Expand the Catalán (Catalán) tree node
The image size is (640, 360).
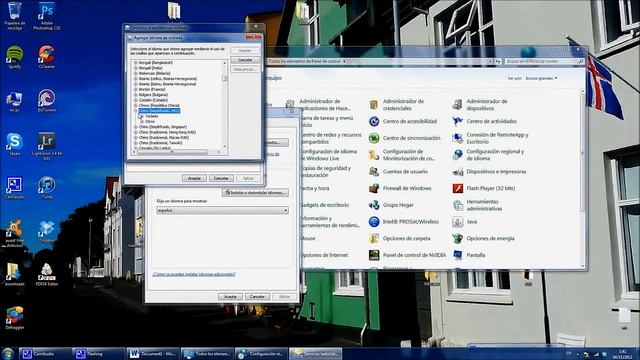point(136,100)
